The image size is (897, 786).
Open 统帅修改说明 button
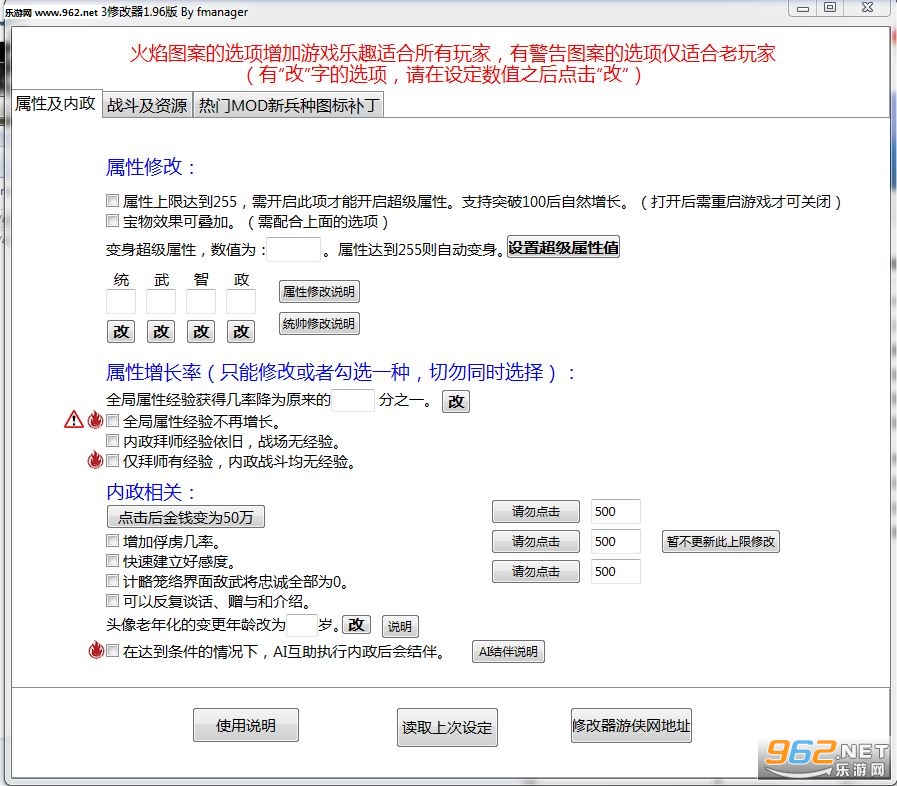(x=319, y=324)
